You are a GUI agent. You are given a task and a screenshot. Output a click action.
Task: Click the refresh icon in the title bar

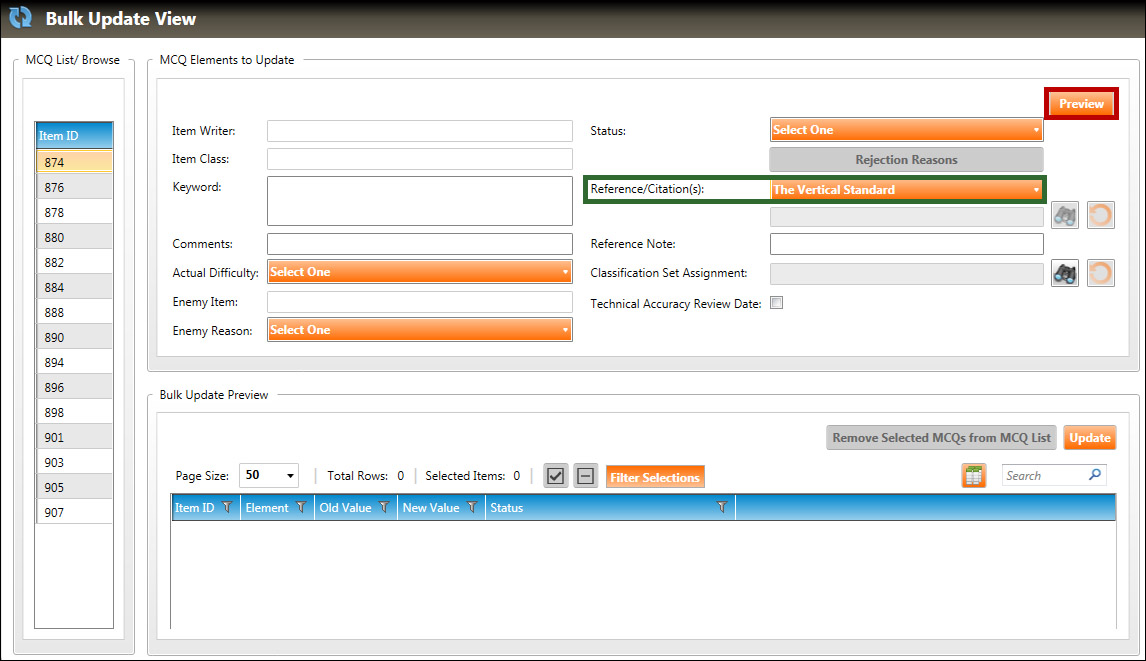click(21, 18)
